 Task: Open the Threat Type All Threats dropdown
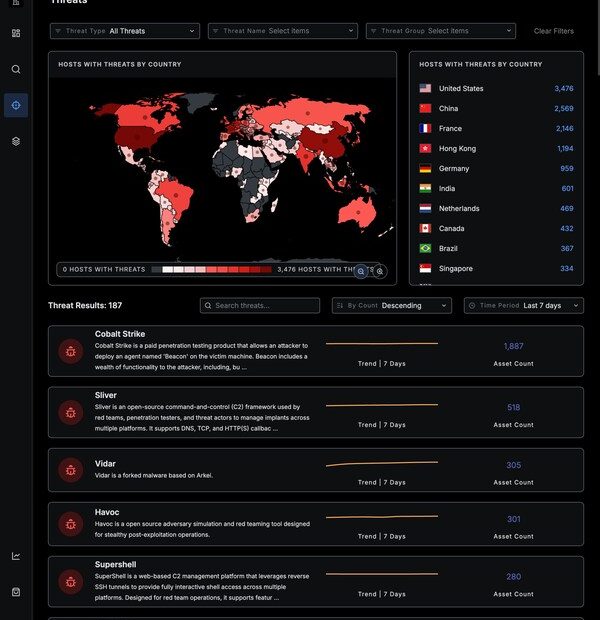click(125, 31)
